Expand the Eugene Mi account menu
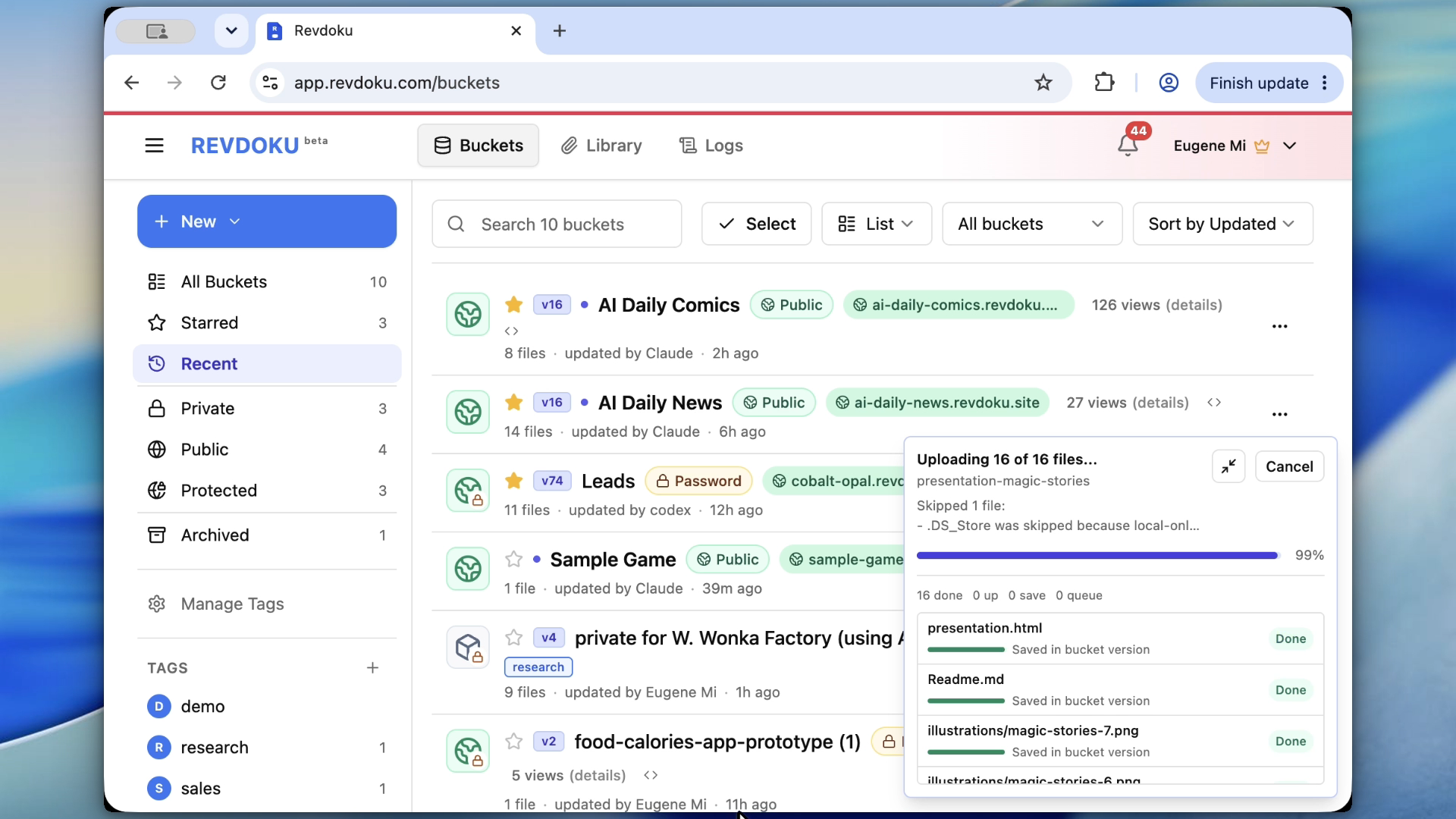 (1235, 146)
